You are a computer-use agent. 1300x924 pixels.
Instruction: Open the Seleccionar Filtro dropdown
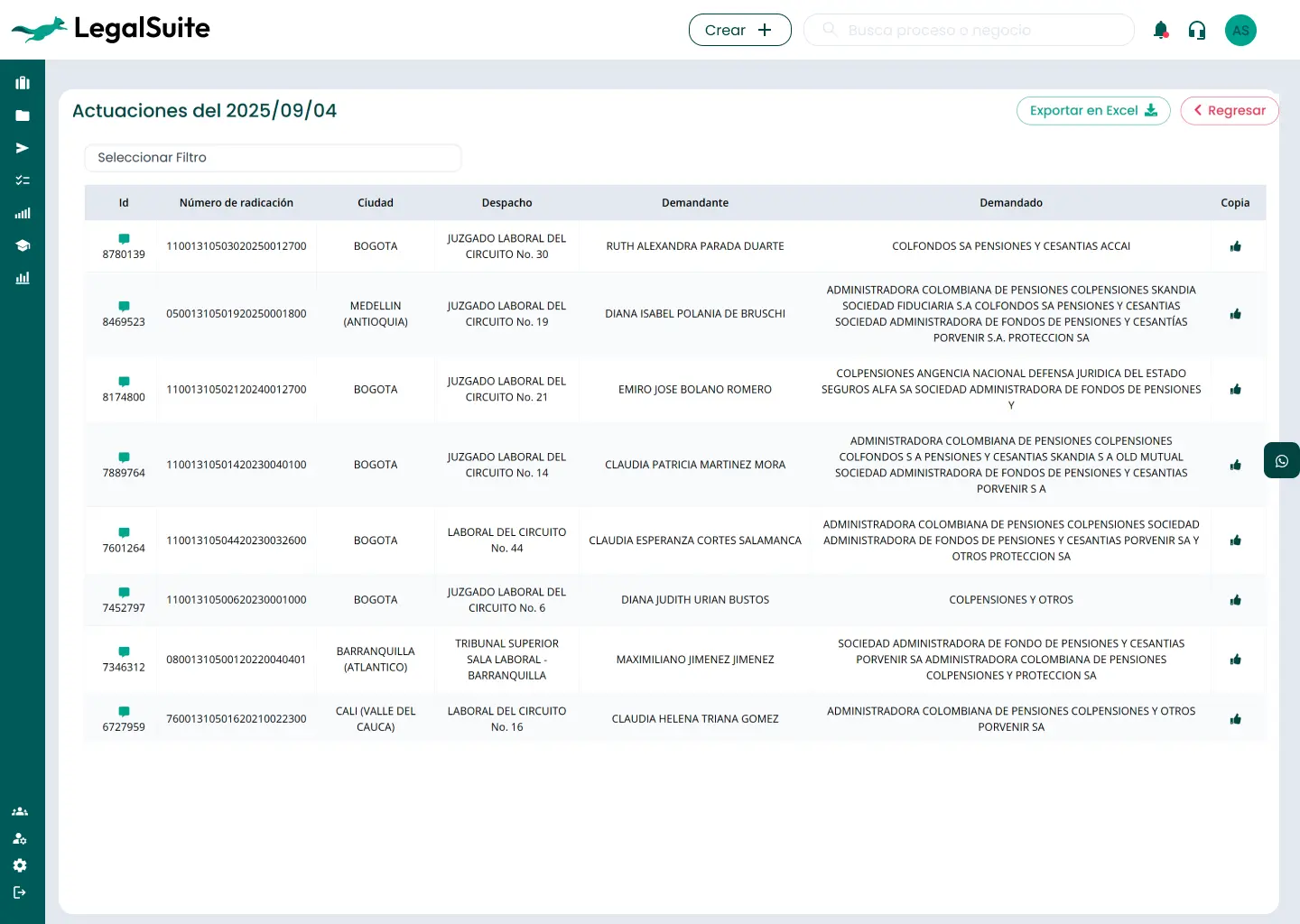coord(273,158)
